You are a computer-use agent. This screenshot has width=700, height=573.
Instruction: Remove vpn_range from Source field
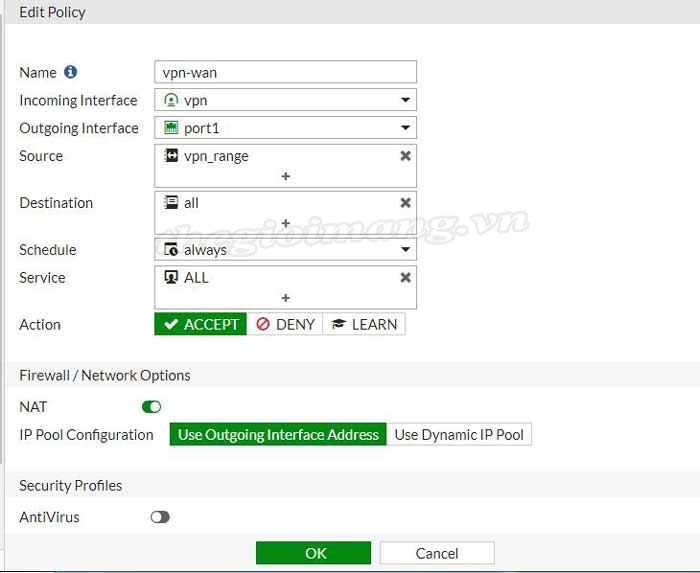click(405, 156)
